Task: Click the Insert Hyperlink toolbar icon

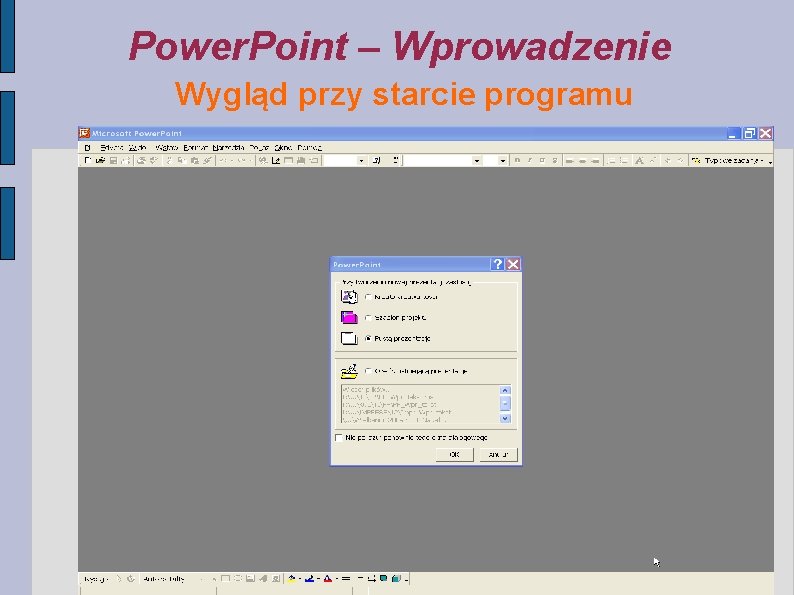Action: [x=263, y=161]
